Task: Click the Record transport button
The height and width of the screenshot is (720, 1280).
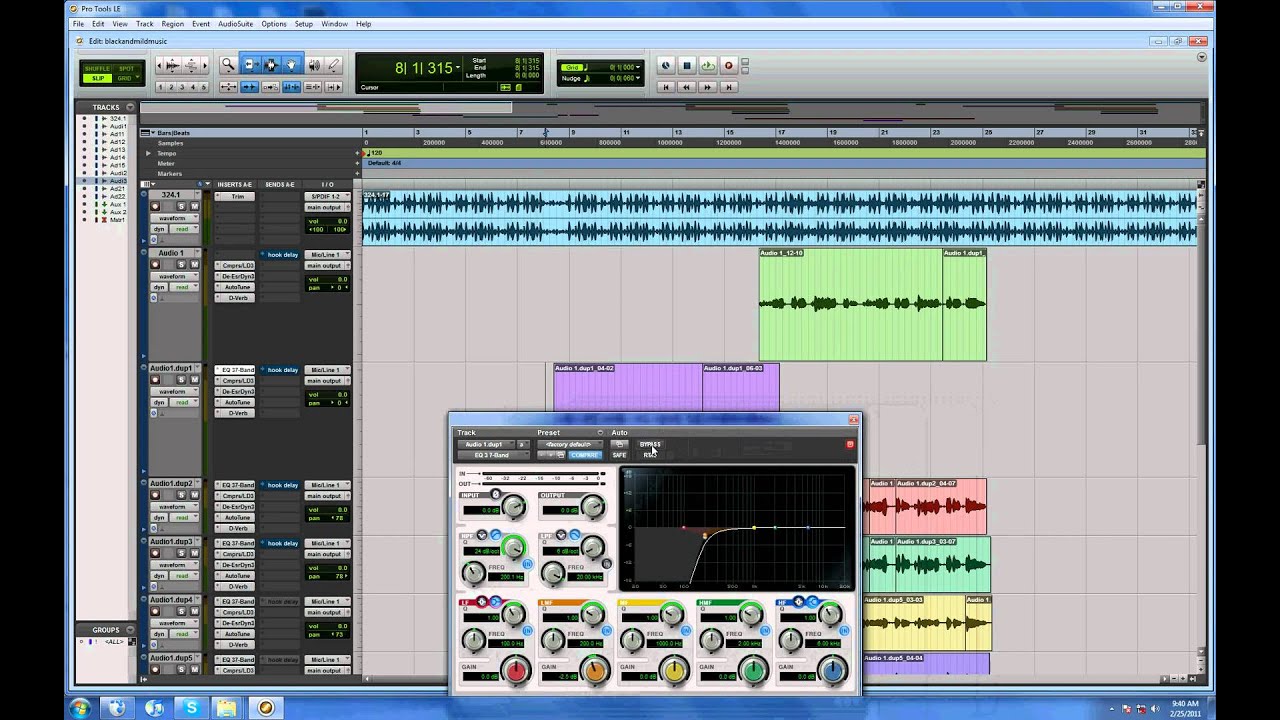Action: (728, 65)
